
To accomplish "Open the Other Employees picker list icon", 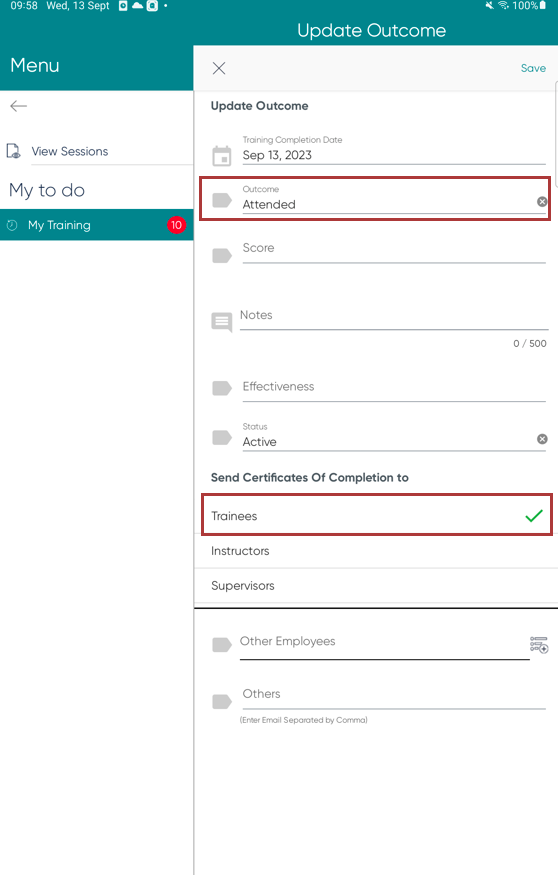I will (x=539, y=645).
